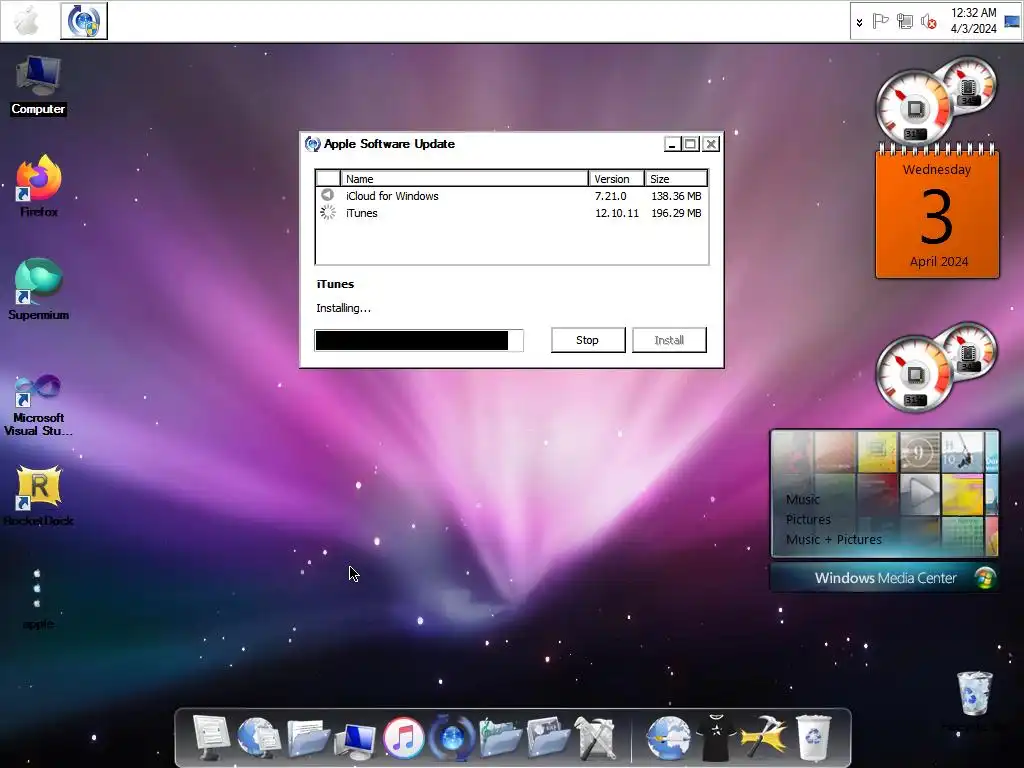Click the network tray icon
The image size is (1024, 768).
(905, 22)
